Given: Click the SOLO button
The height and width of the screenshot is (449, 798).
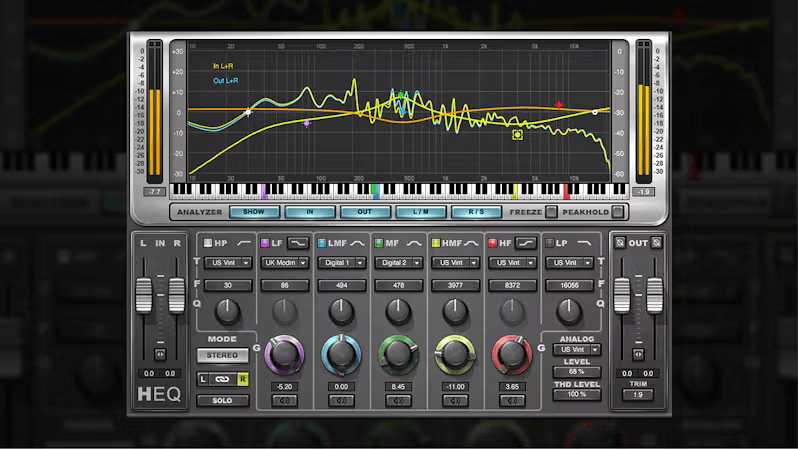Looking at the screenshot, I should [x=222, y=401].
